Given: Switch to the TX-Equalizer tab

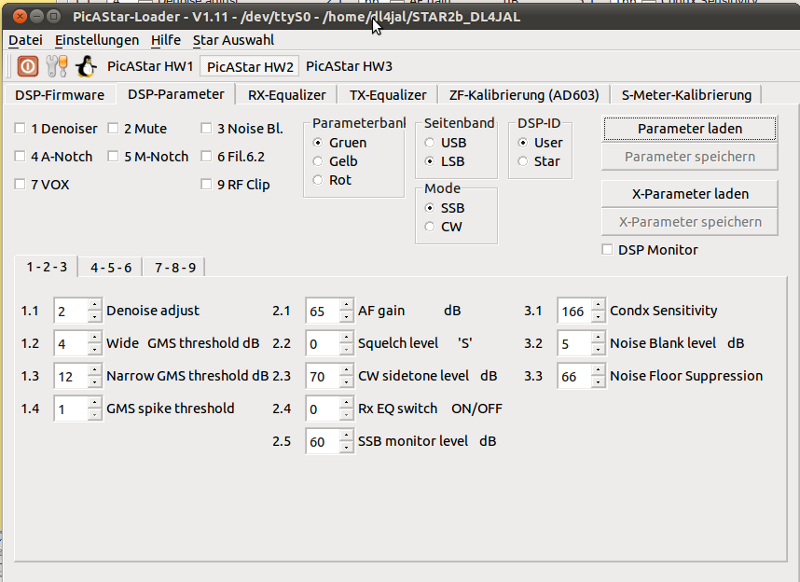Looking at the screenshot, I should coord(388,95).
